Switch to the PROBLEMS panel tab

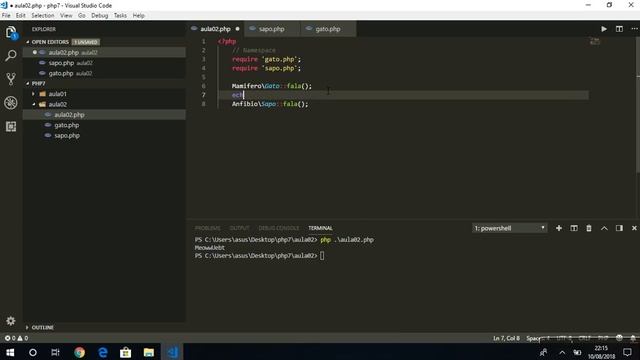[208, 228]
